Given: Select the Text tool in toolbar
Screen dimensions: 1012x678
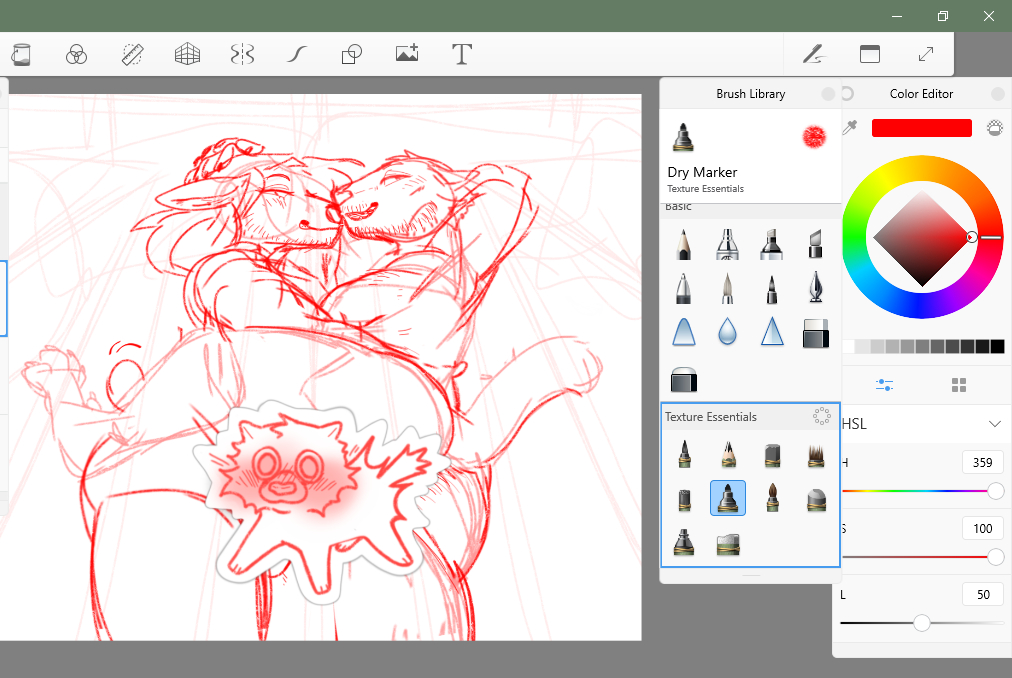Looking at the screenshot, I should pyautogui.click(x=461, y=54).
